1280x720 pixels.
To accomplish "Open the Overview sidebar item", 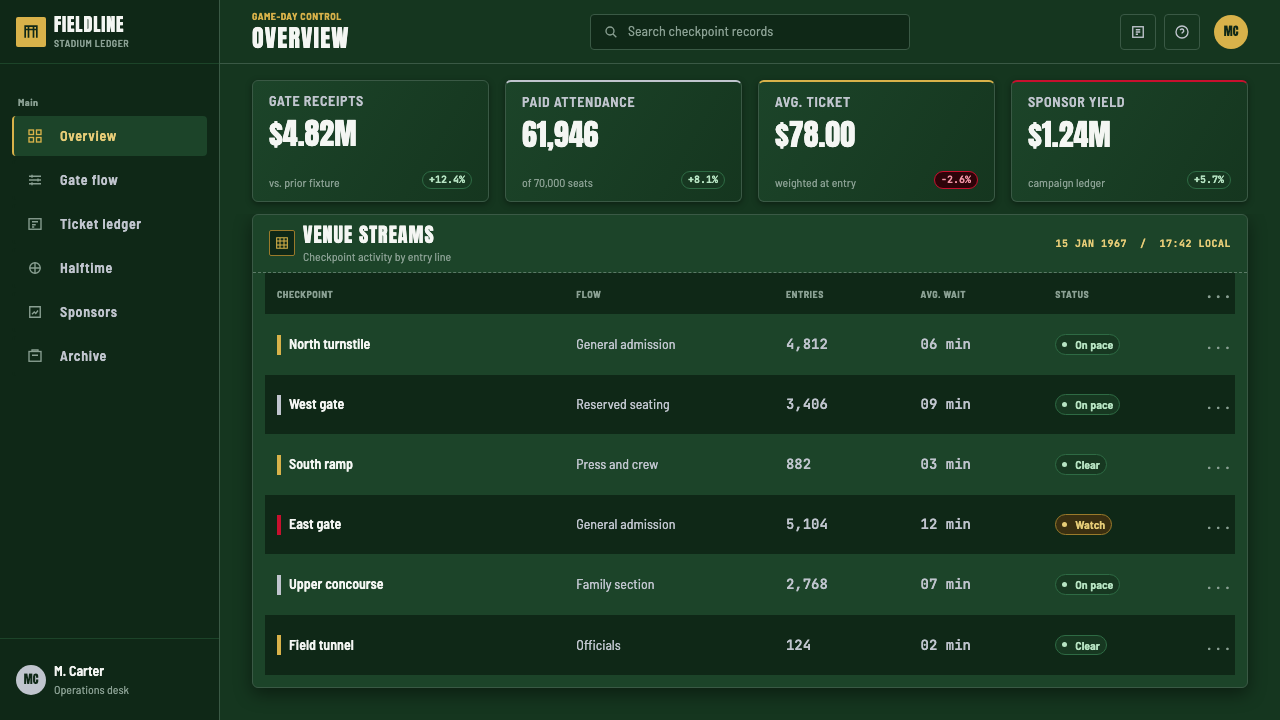I will point(110,136).
